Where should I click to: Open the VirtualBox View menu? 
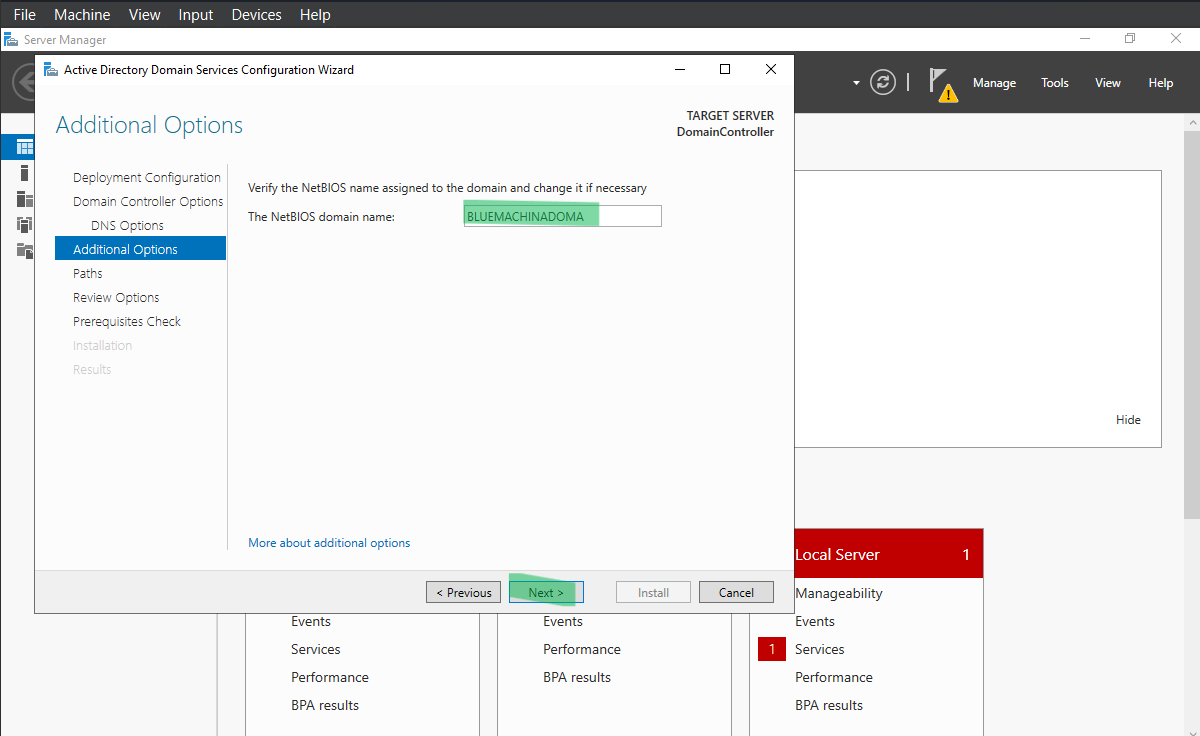pyautogui.click(x=145, y=15)
